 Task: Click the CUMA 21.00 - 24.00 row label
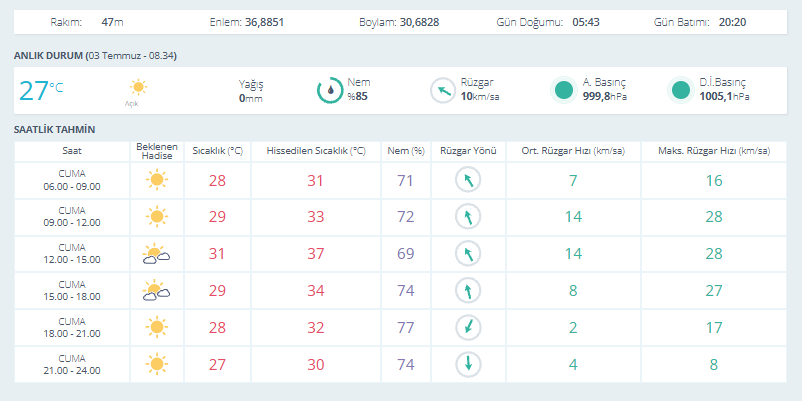pos(72,364)
